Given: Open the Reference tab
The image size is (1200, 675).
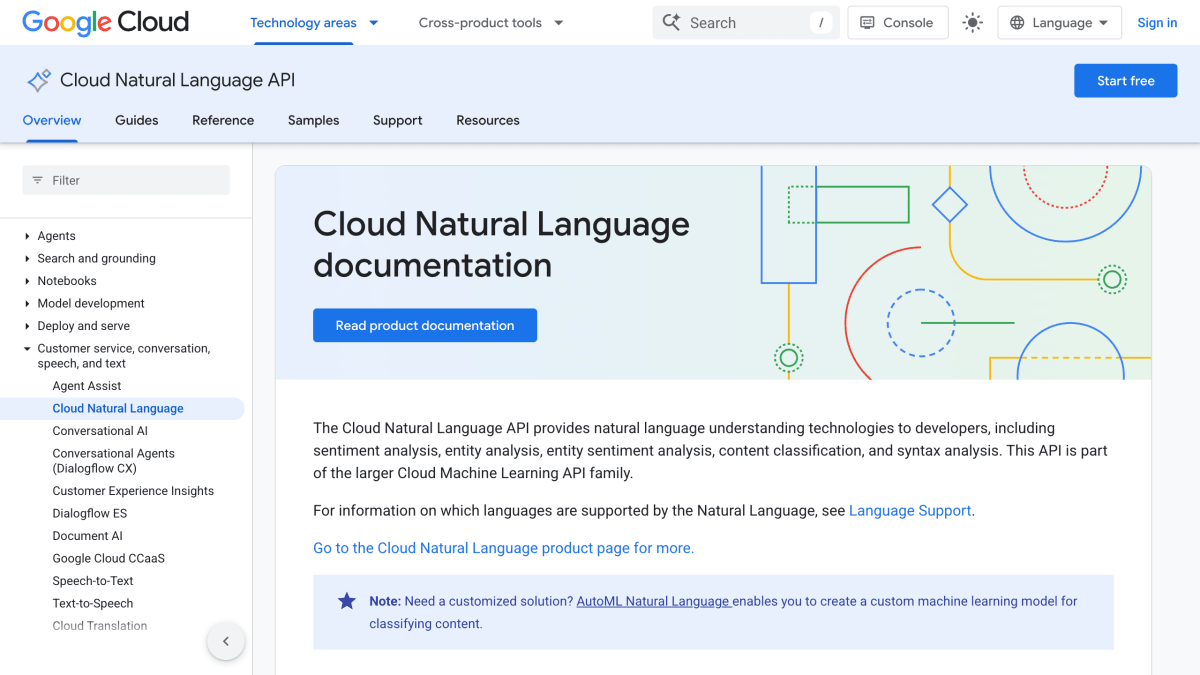Looking at the screenshot, I should pos(223,120).
